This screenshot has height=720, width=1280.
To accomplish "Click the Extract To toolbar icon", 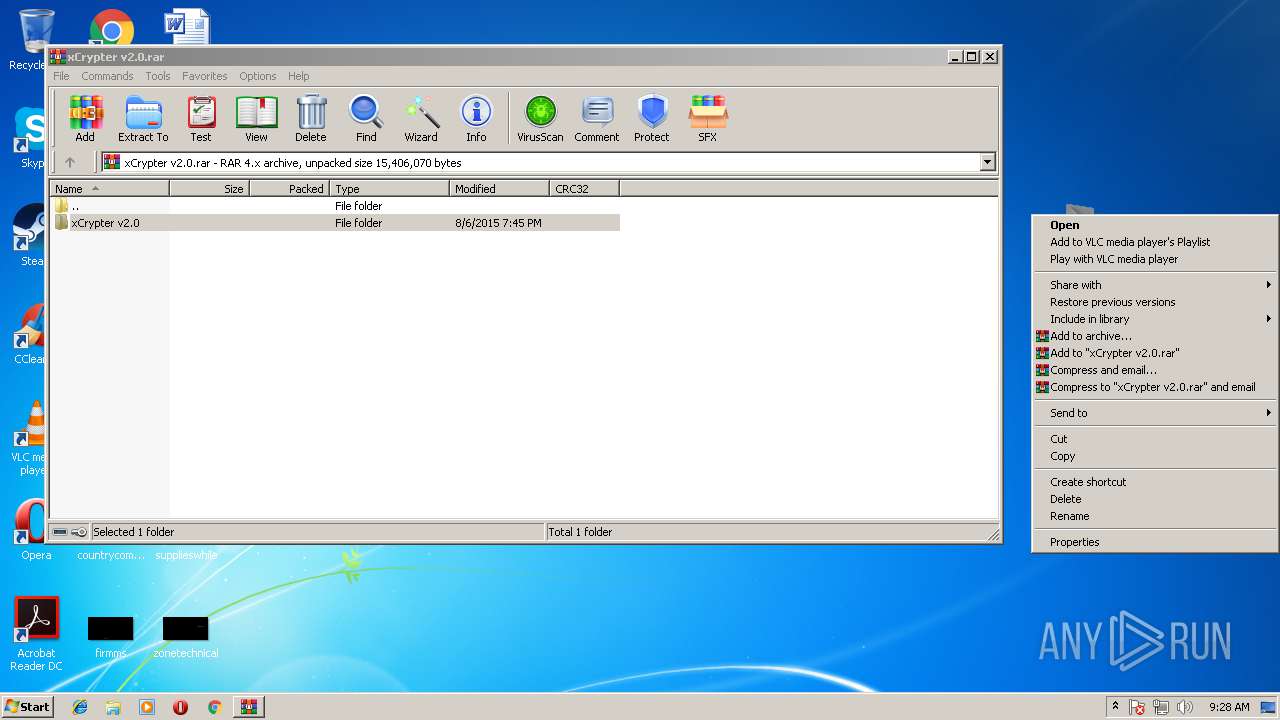I will point(143,119).
